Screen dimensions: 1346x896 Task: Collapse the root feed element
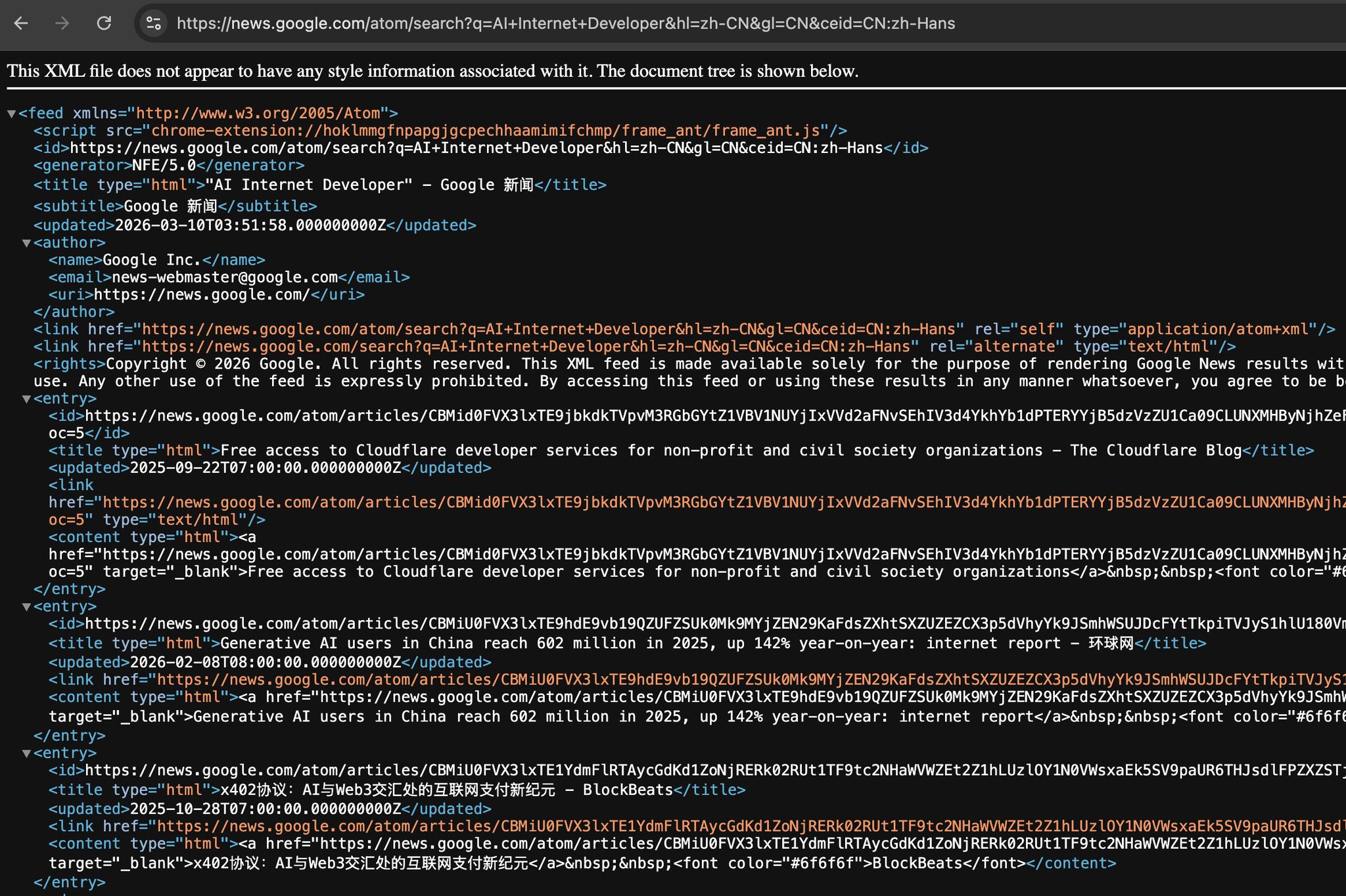11,114
